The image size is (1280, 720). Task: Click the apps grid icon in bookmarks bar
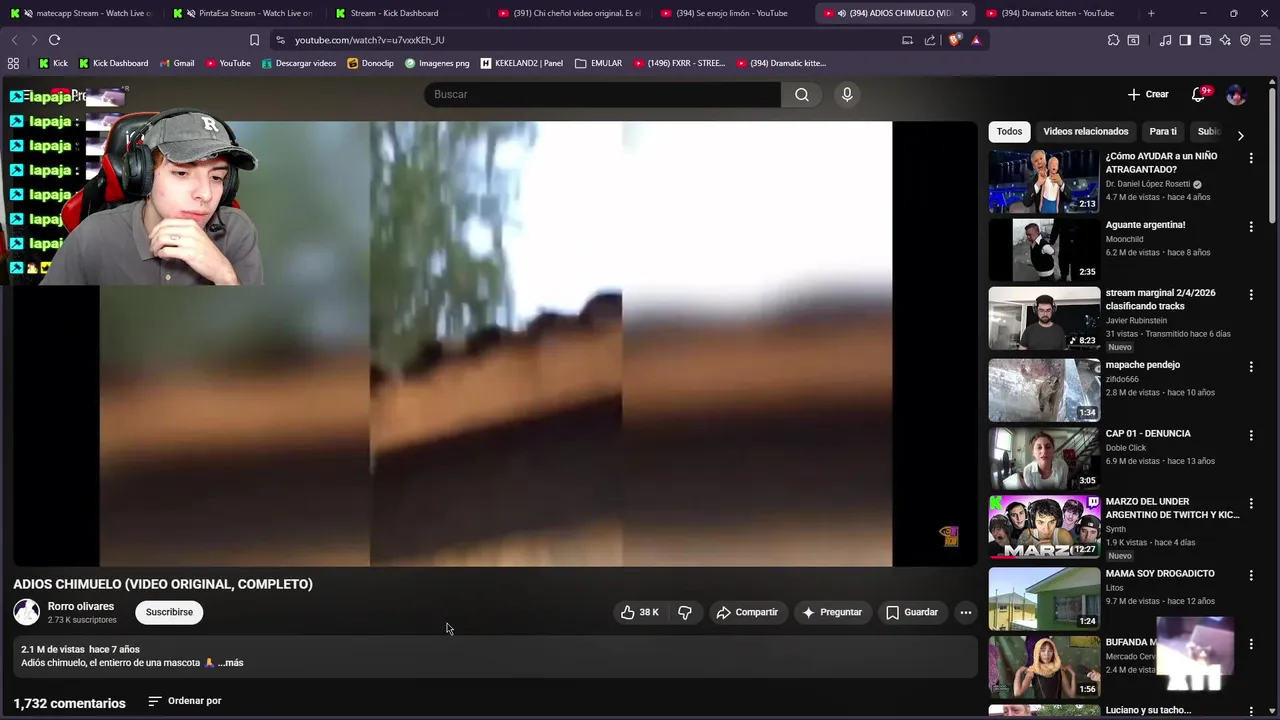click(x=13, y=63)
